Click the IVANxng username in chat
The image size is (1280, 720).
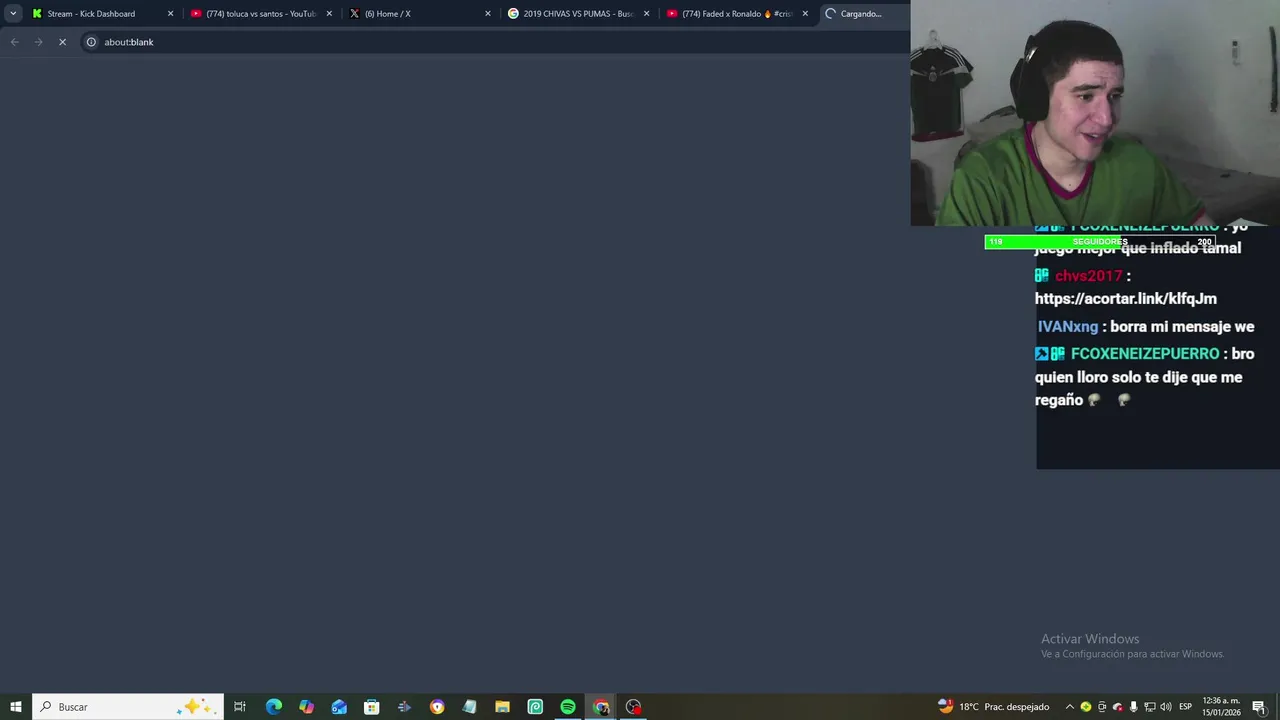1068,327
